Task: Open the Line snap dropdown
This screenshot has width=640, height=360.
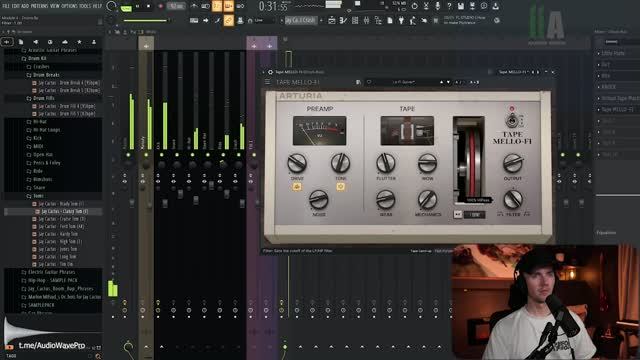Action: [264, 20]
